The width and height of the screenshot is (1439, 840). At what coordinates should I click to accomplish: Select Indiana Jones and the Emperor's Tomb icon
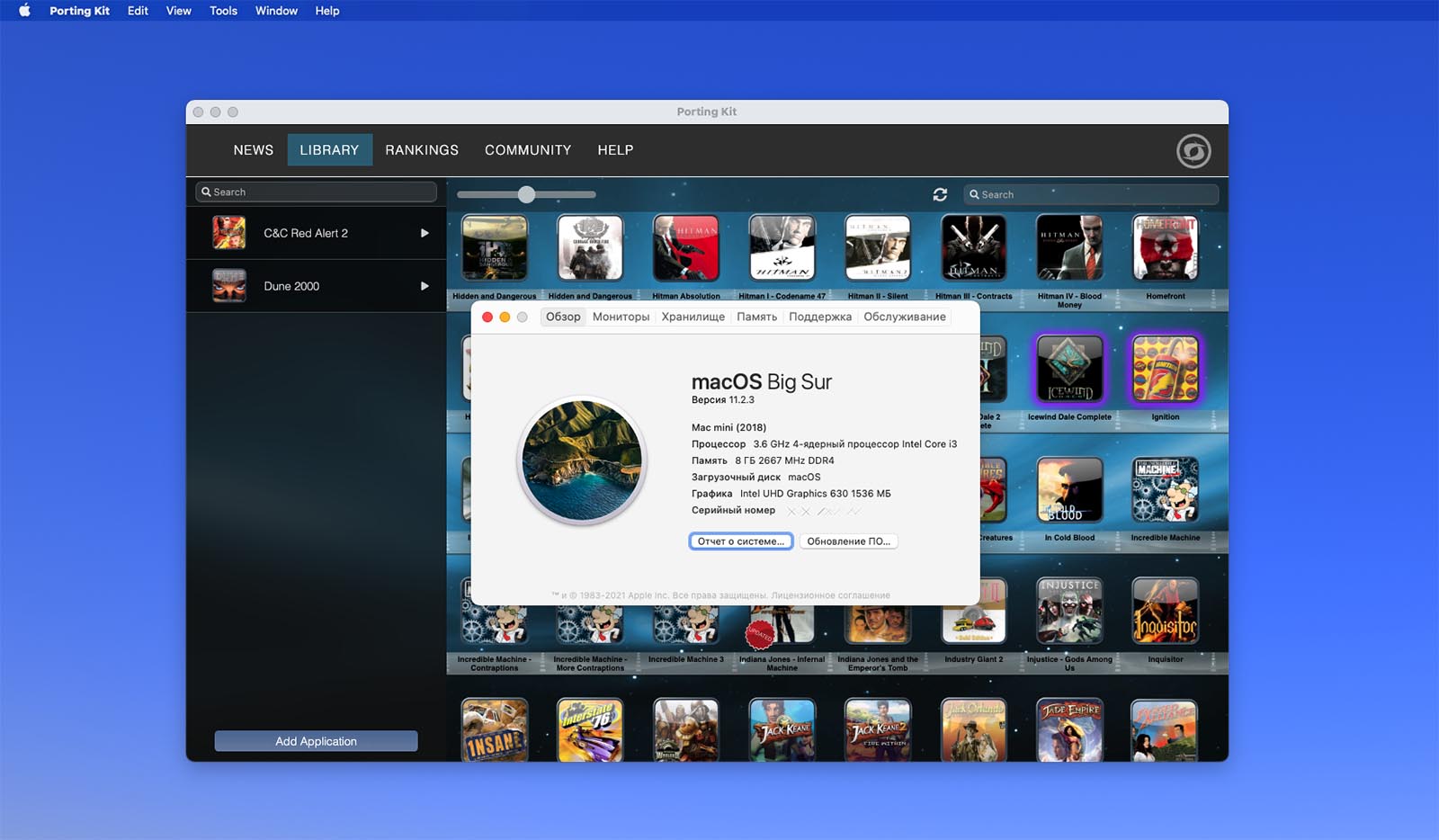(878, 624)
